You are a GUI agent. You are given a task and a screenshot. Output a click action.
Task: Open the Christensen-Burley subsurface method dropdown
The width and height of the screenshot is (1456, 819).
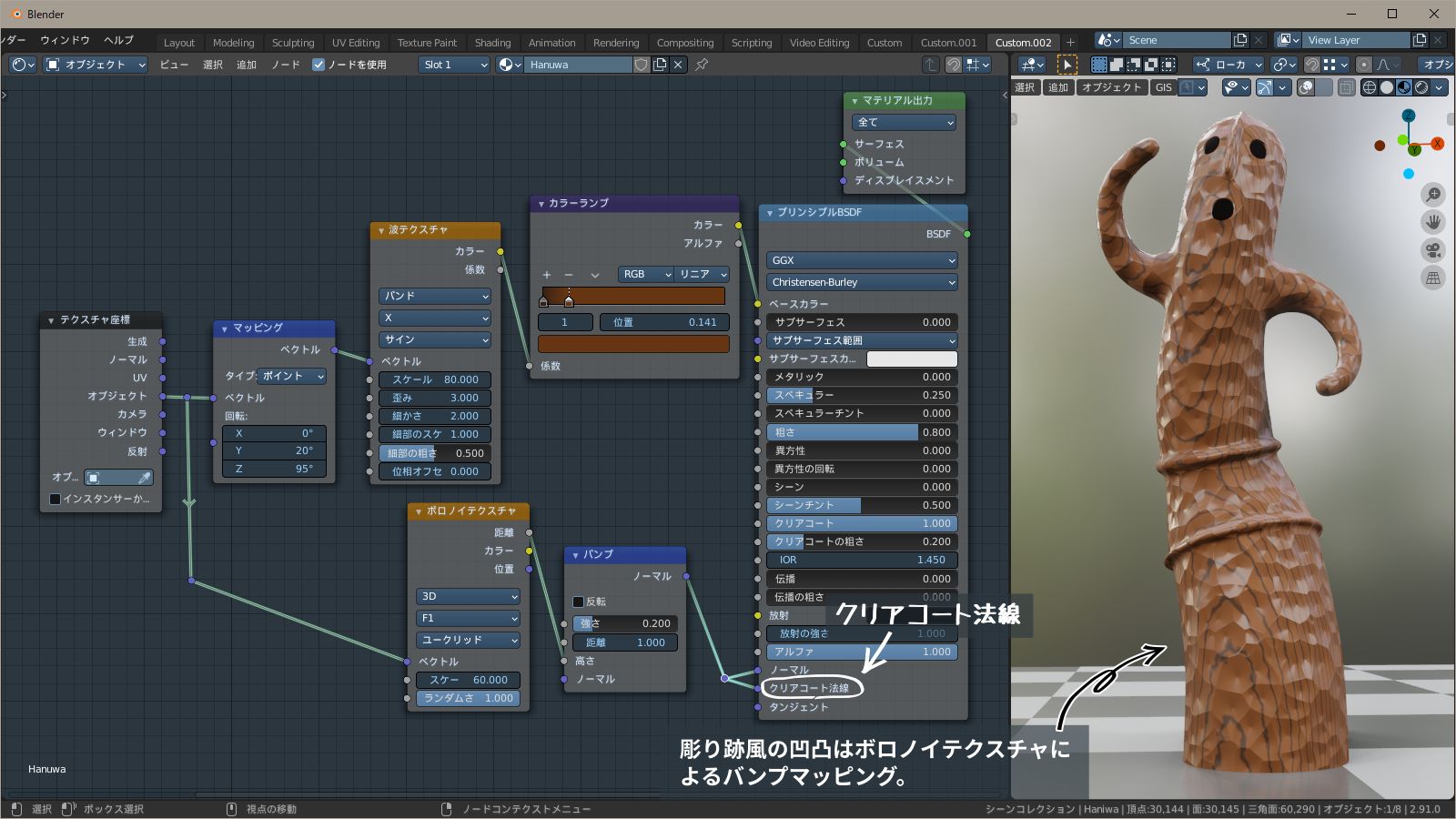tap(862, 282)
